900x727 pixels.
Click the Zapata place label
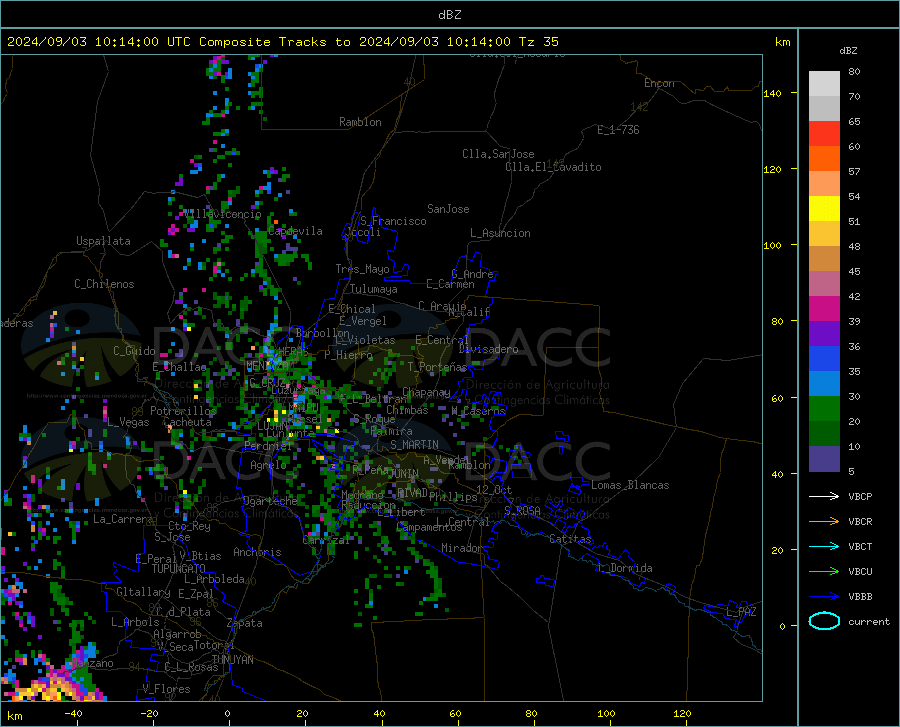pos(245,623)
